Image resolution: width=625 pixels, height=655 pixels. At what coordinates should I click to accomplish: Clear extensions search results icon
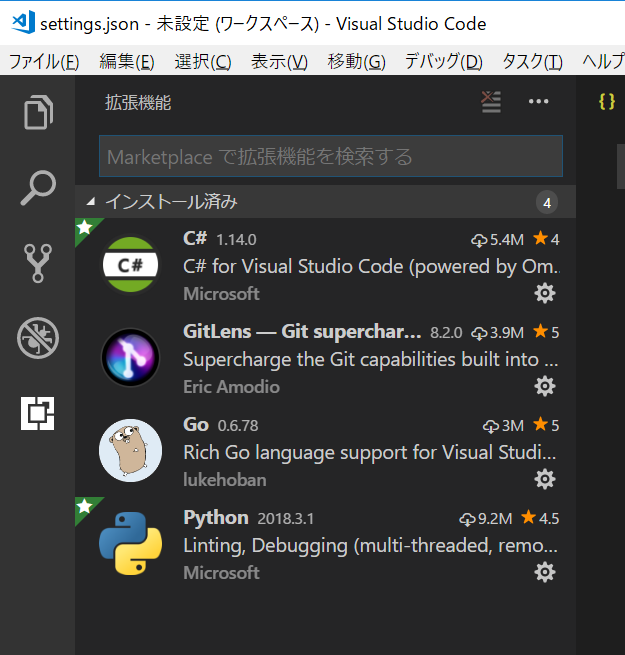pos(491,102)
